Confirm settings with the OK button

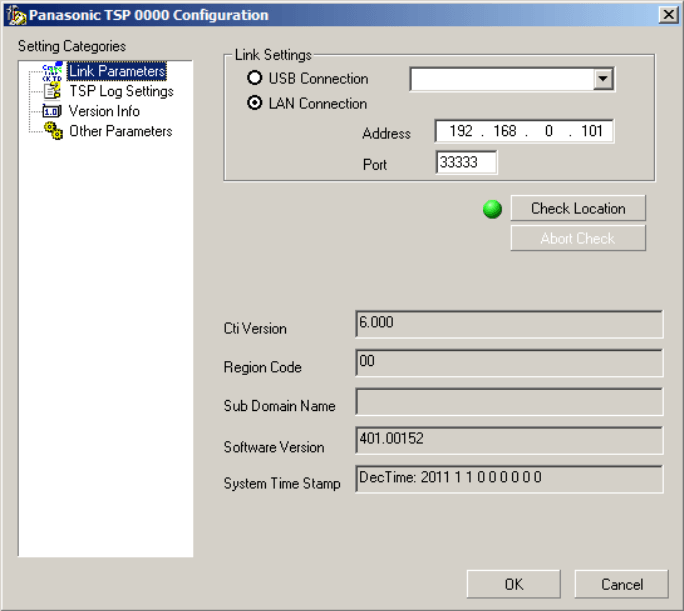[x=513, y=584]
